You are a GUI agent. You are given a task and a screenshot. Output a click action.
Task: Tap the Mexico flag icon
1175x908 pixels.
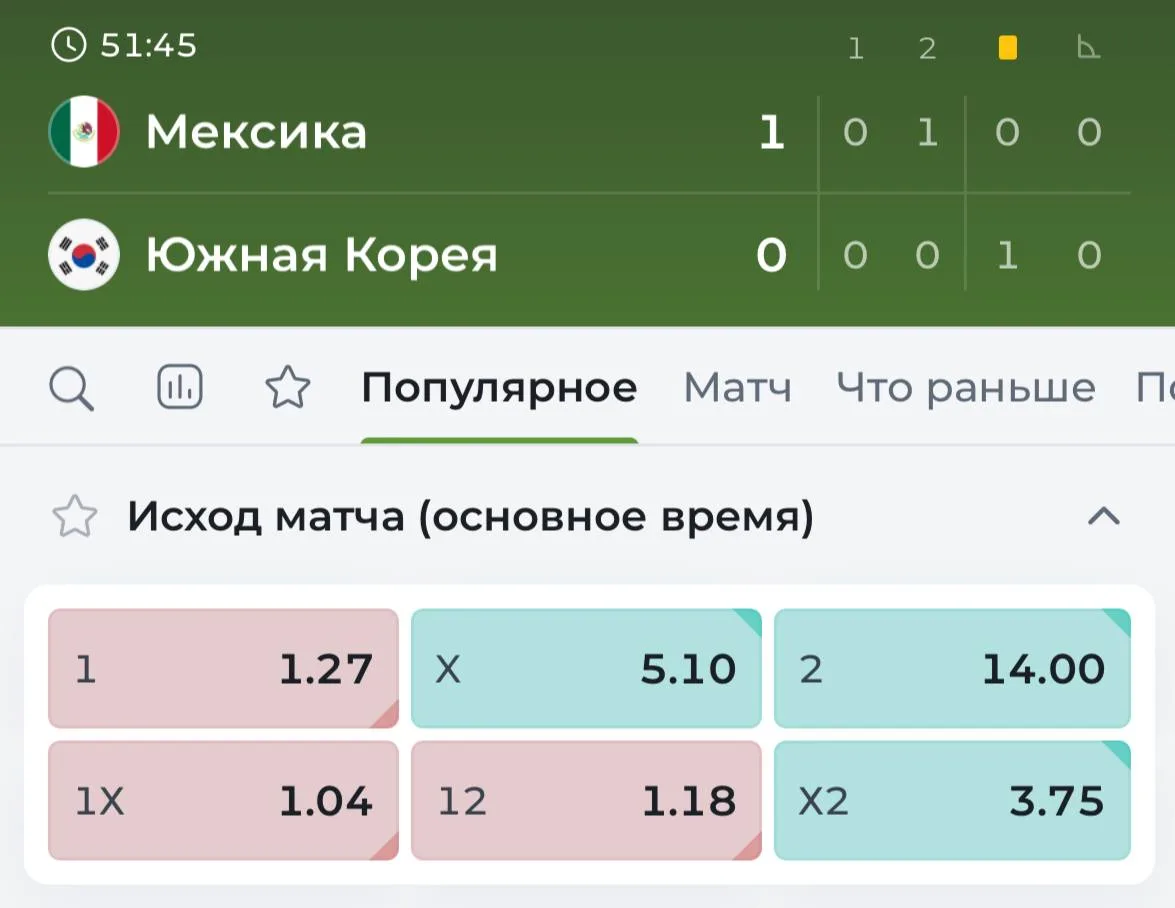coord(84,131)
